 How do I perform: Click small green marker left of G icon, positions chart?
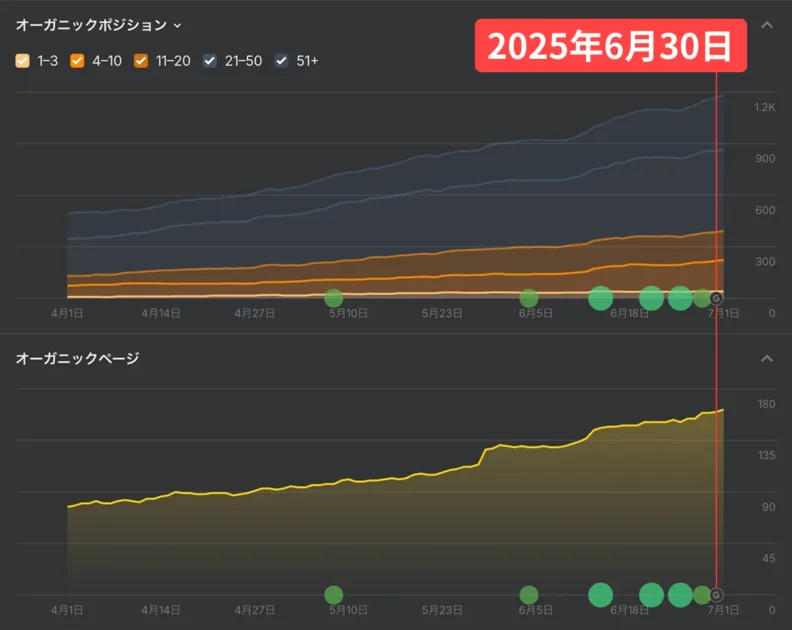(702, 298)
